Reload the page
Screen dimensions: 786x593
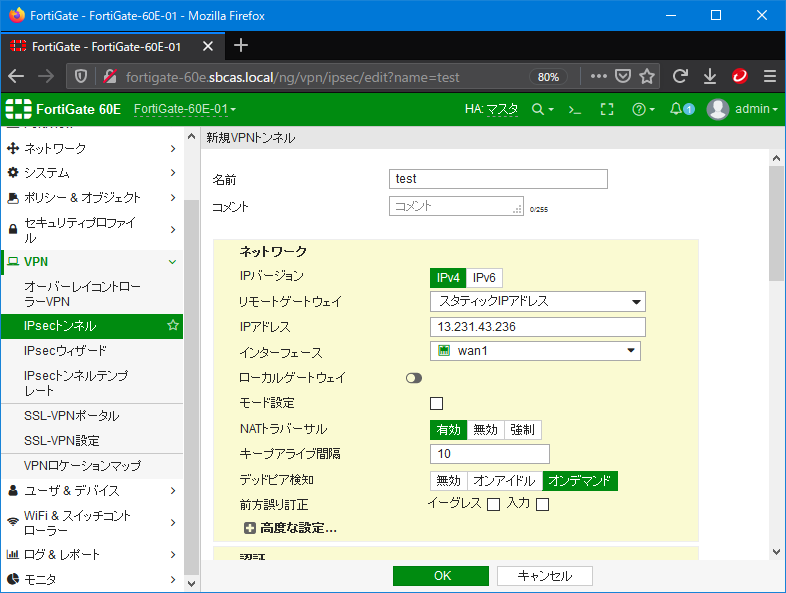coord(680,77)
